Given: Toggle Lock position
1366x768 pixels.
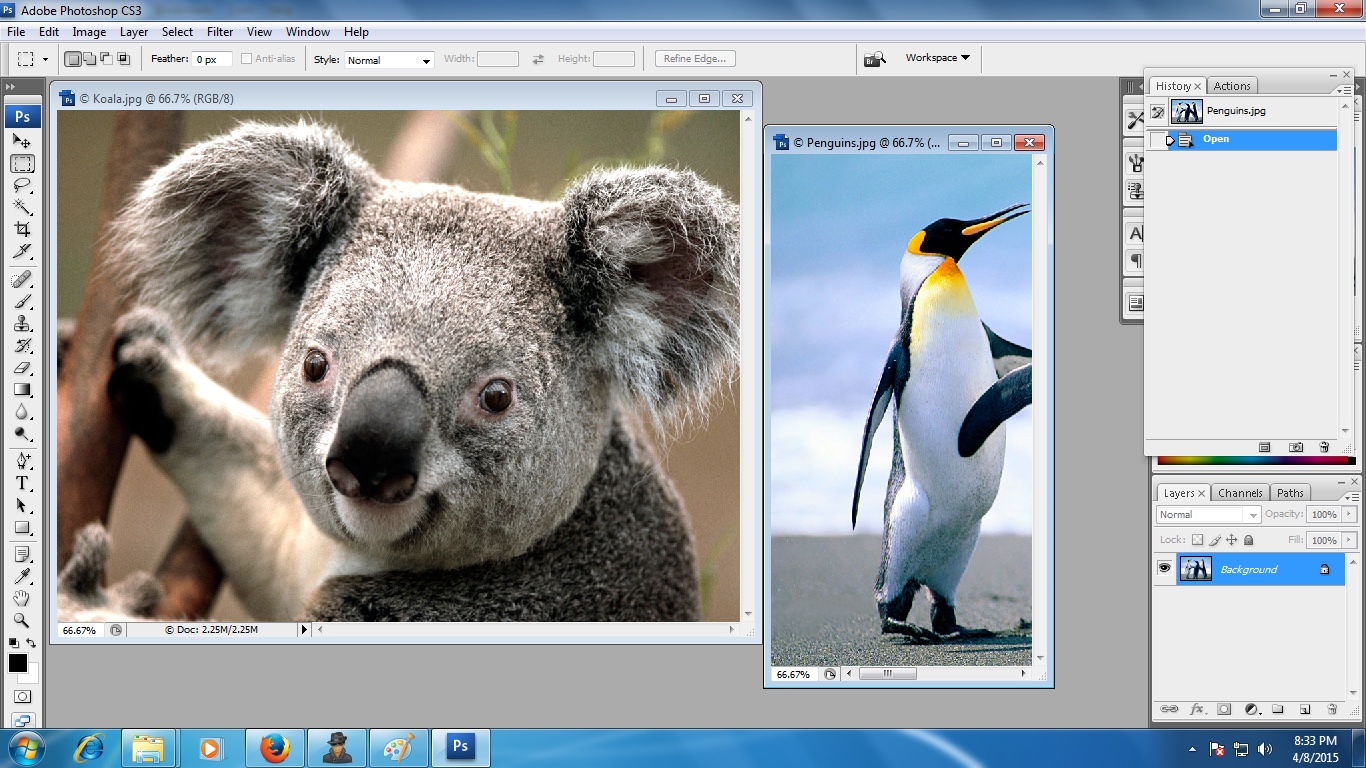Looking at the screenshot, I should [1232, 540].
